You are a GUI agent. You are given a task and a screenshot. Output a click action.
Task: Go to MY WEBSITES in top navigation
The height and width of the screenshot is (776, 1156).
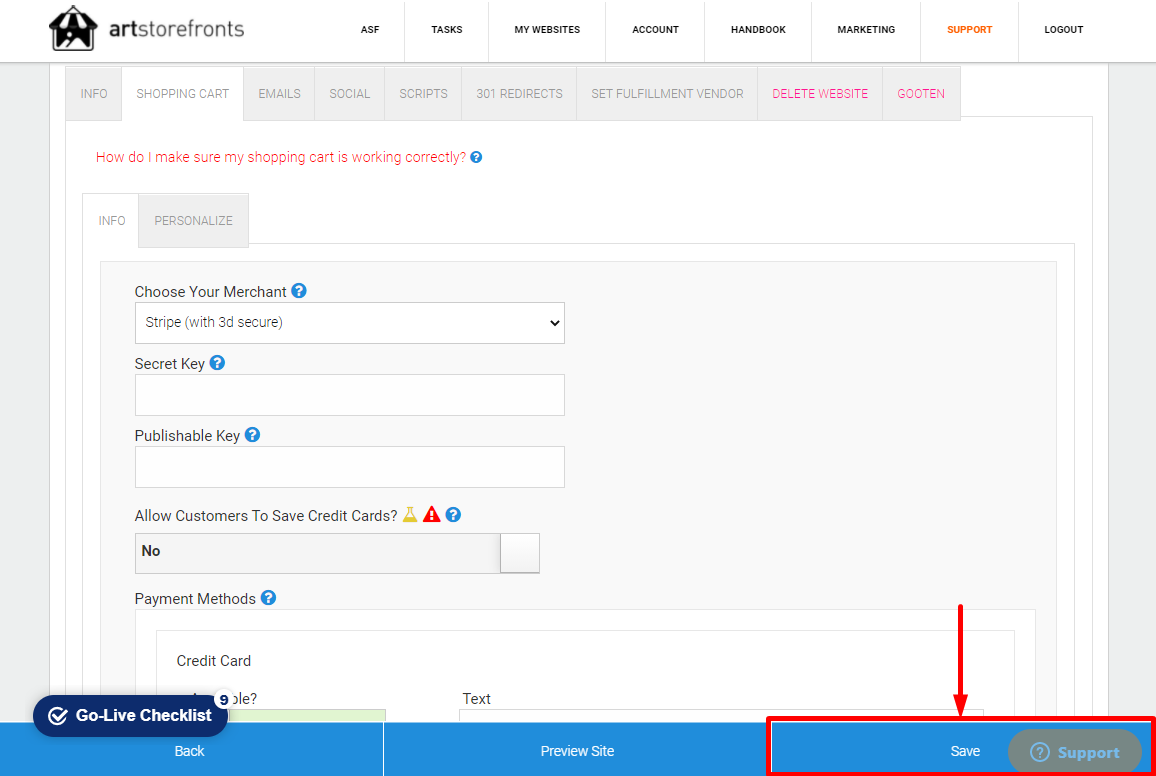pos(547,30)
